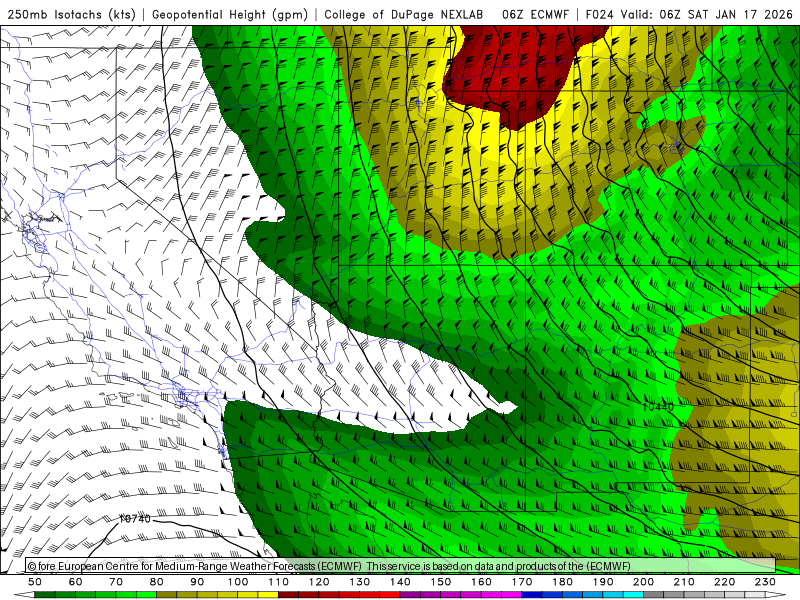Screen dimensions: 800x600
Task: Select the 150 label on the color scale
Action: [x=441, y=582]
